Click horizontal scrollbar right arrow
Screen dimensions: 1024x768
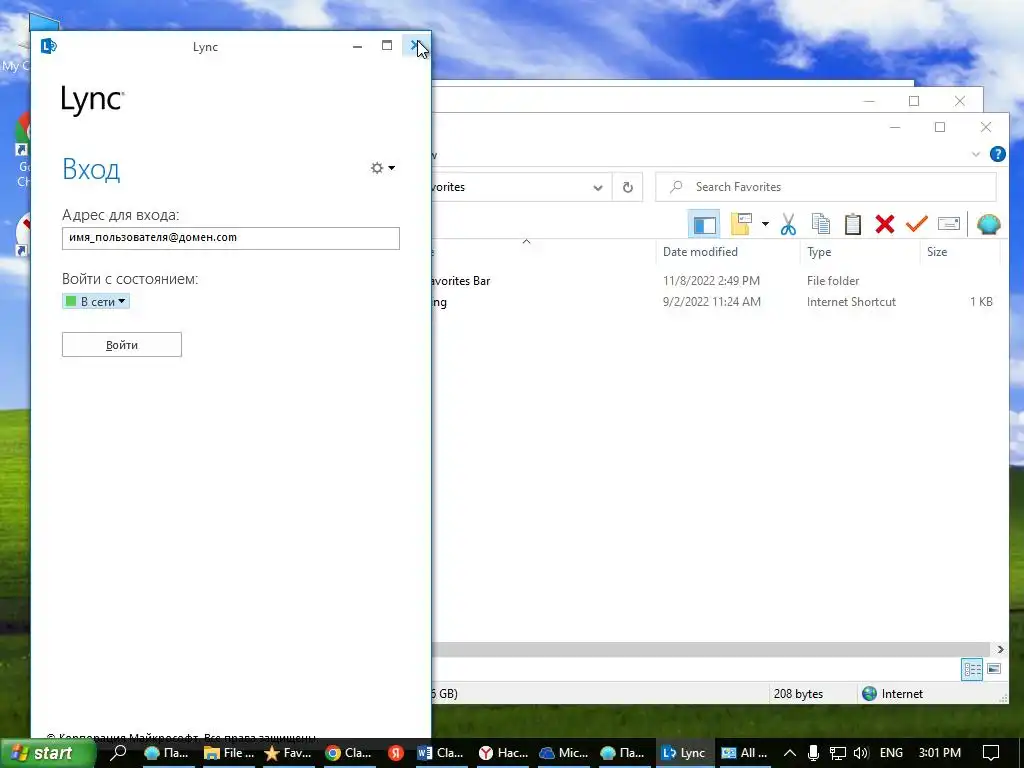tap(1000, 649)
